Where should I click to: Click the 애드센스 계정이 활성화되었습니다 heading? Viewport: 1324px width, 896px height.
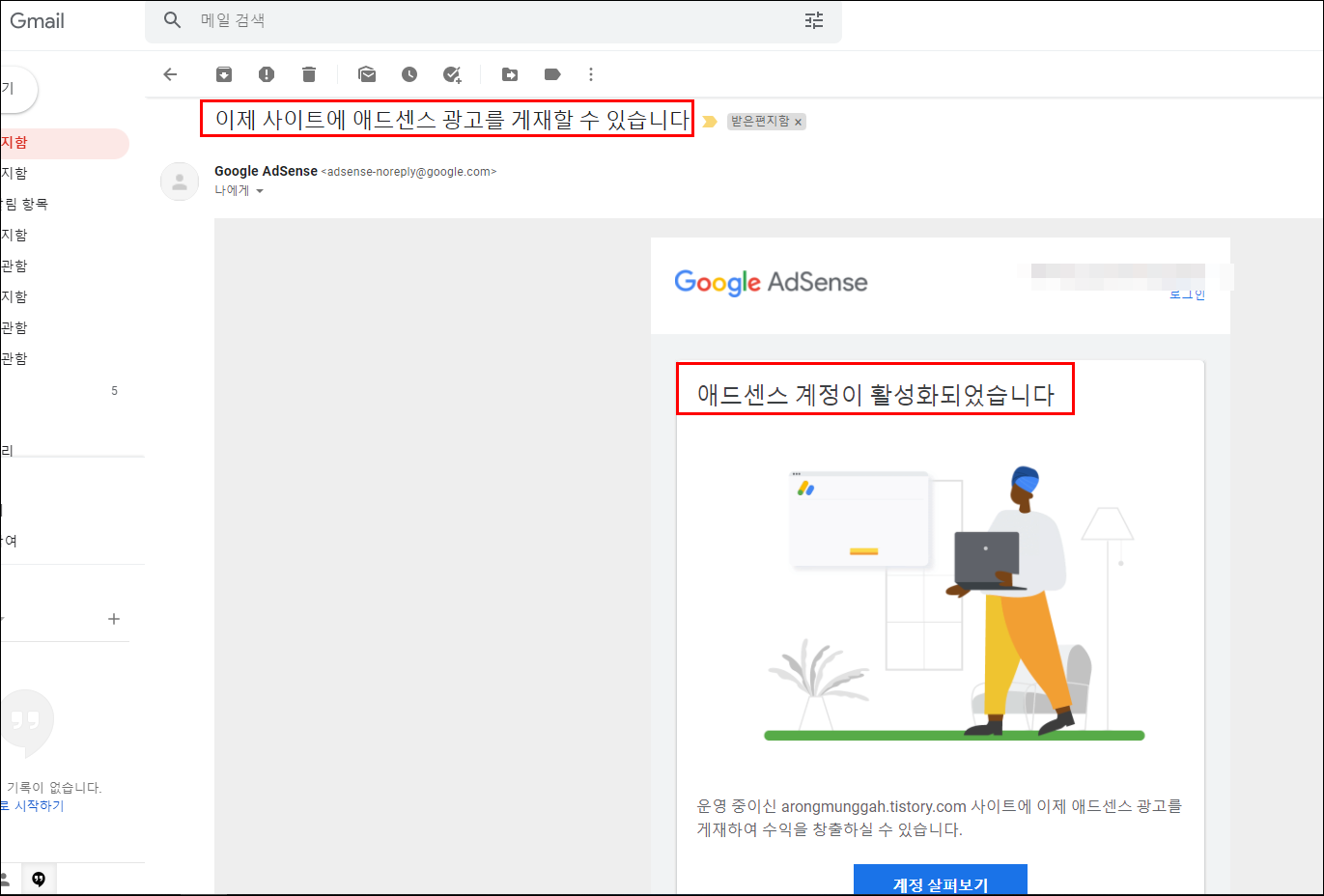(x=876, y=394)
